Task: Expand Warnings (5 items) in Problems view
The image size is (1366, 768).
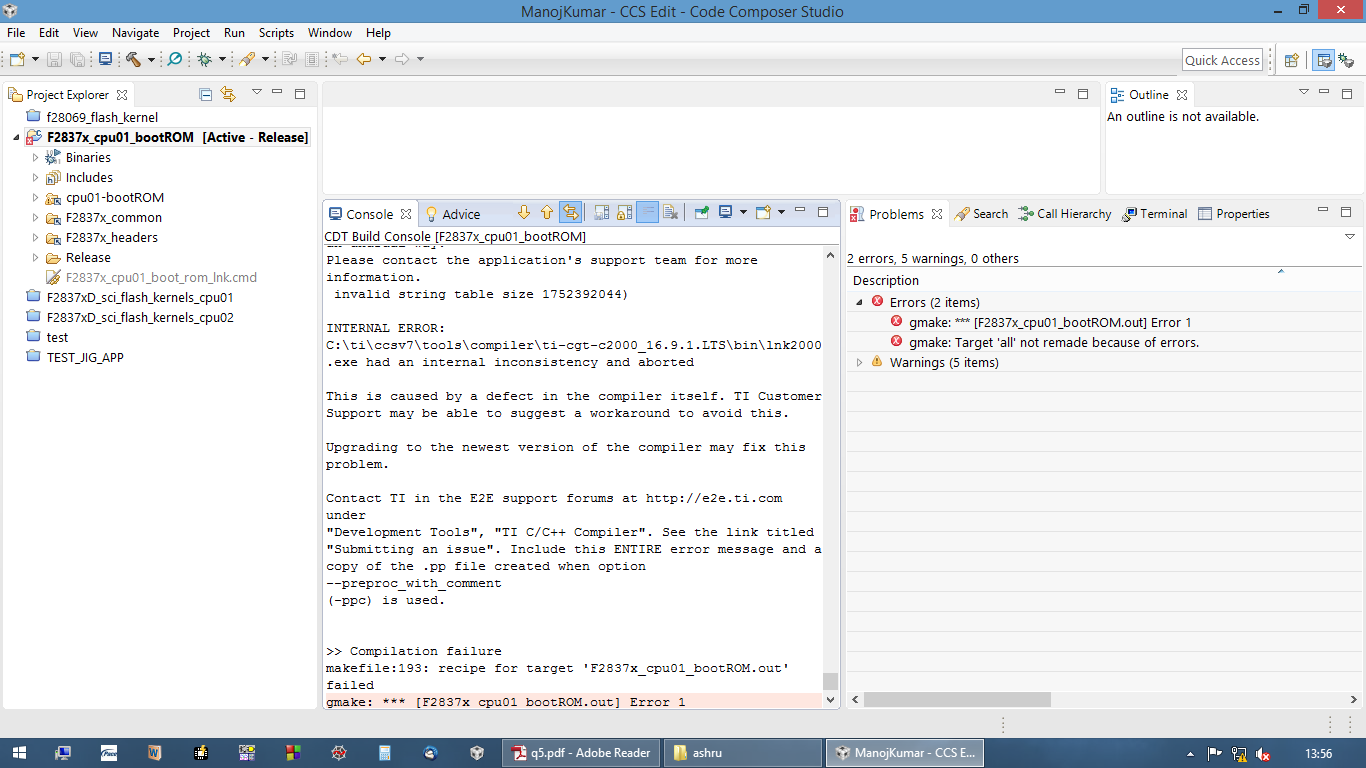Action: [859, 362]
